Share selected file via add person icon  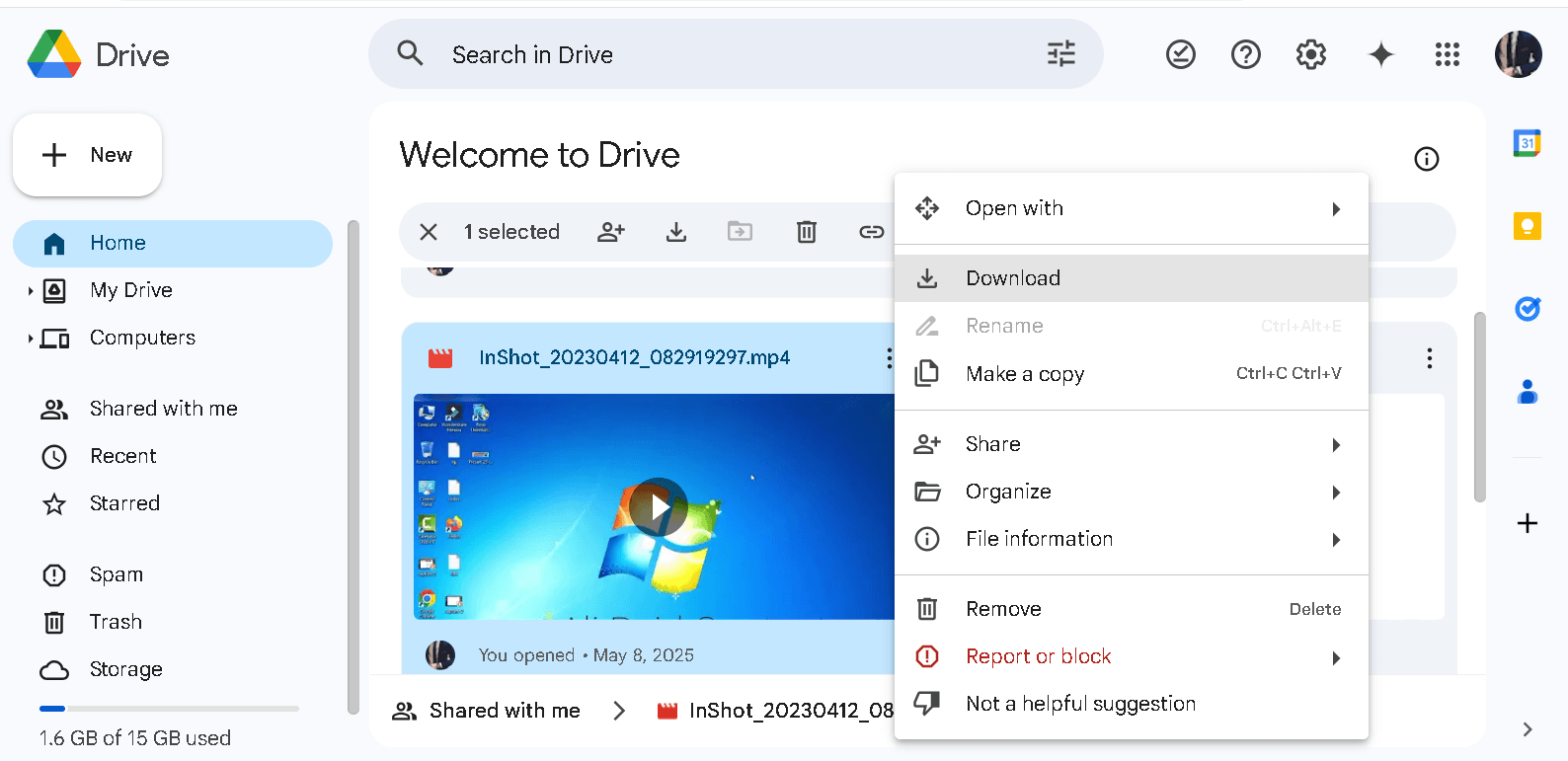click(611, 232)
